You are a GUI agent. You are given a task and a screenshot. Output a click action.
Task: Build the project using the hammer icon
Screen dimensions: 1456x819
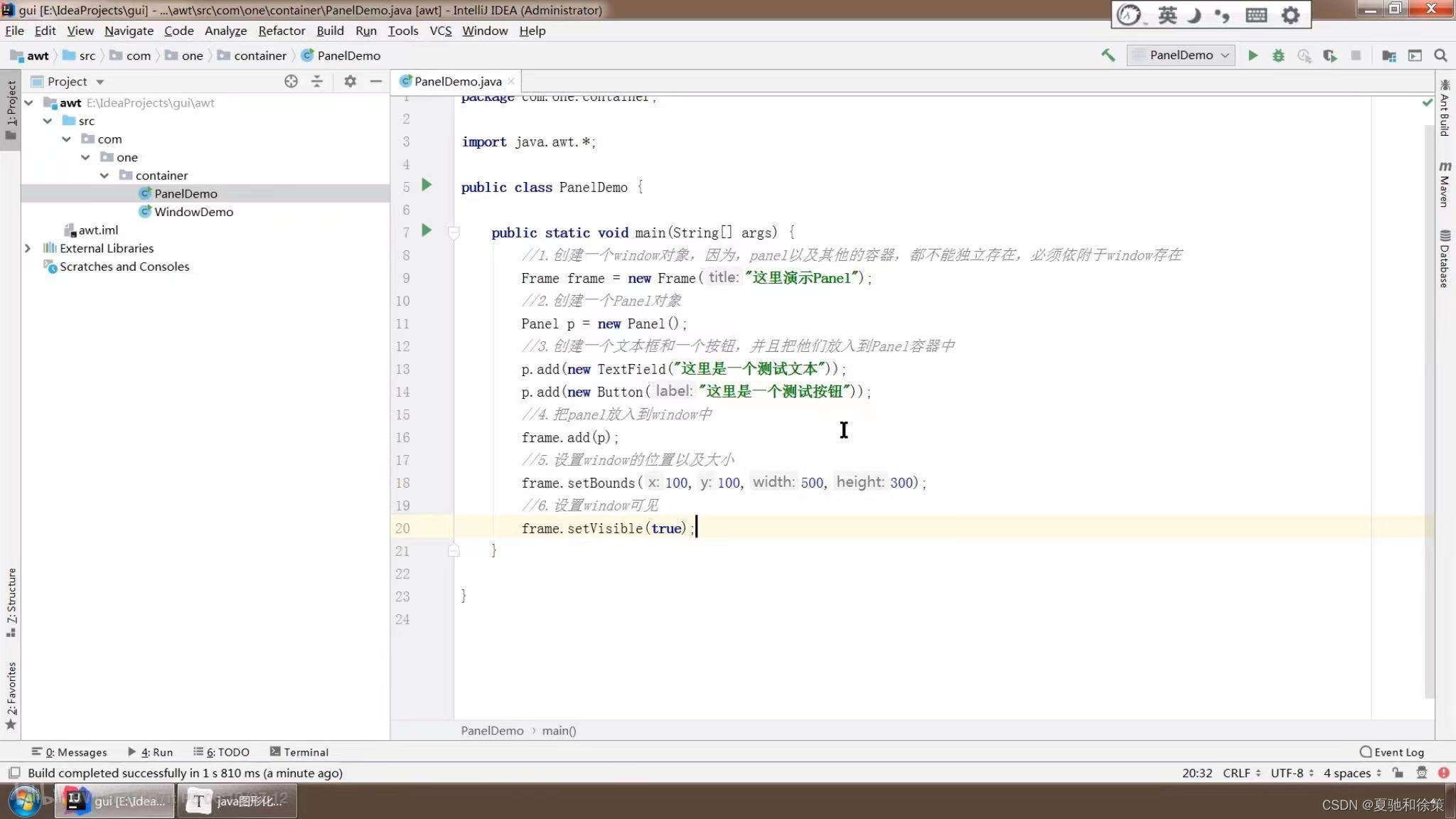[x=1108, y=55]
